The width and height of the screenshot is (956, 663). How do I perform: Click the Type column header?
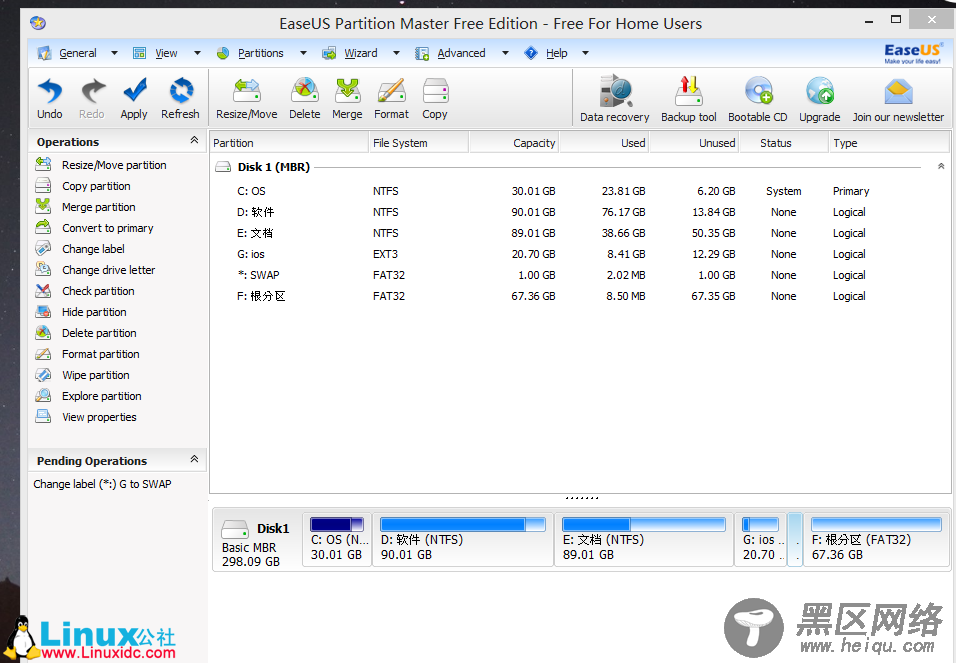[x=889, y=143]
